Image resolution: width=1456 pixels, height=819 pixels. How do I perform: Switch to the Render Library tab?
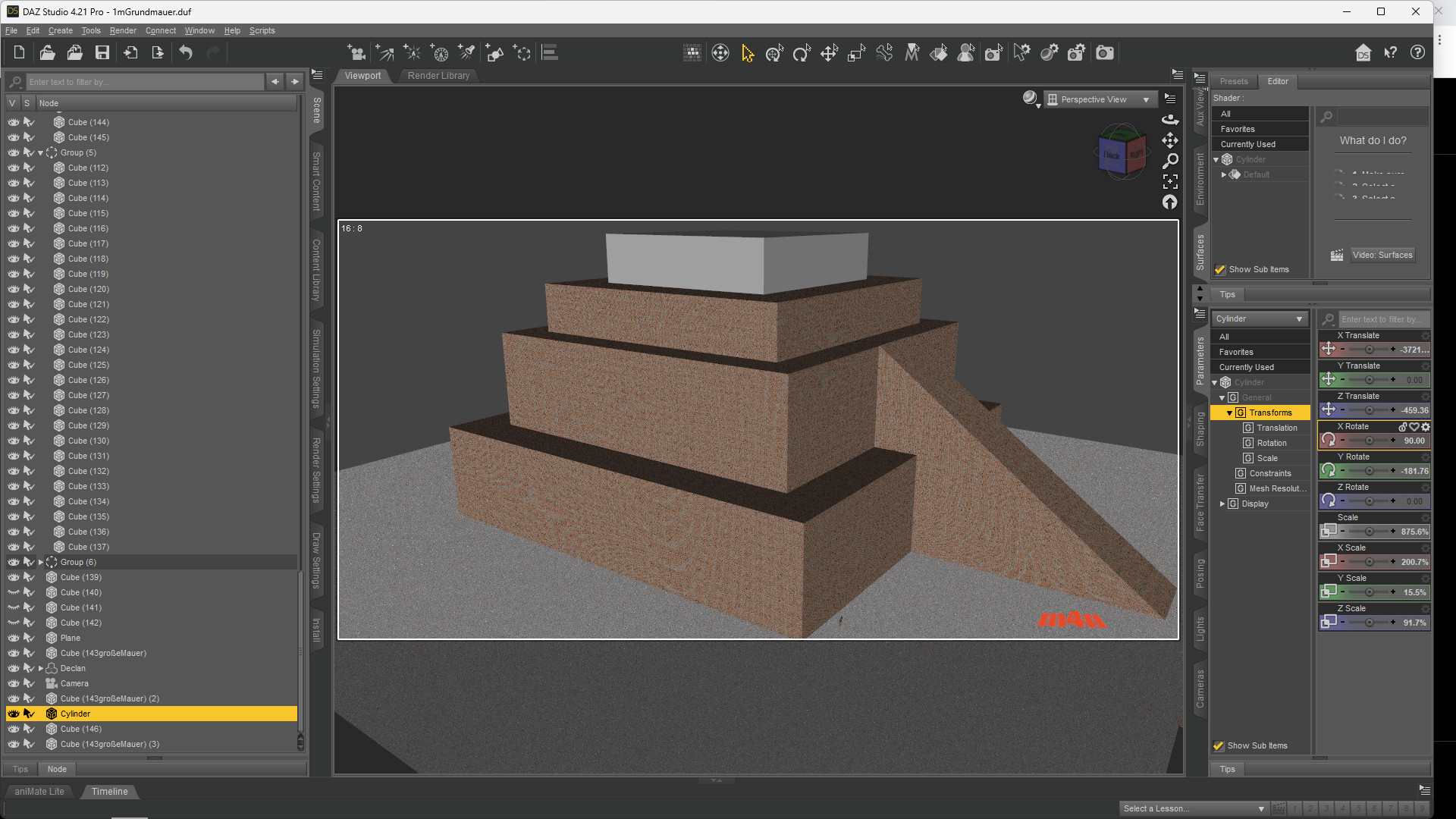tap(438, 76)
